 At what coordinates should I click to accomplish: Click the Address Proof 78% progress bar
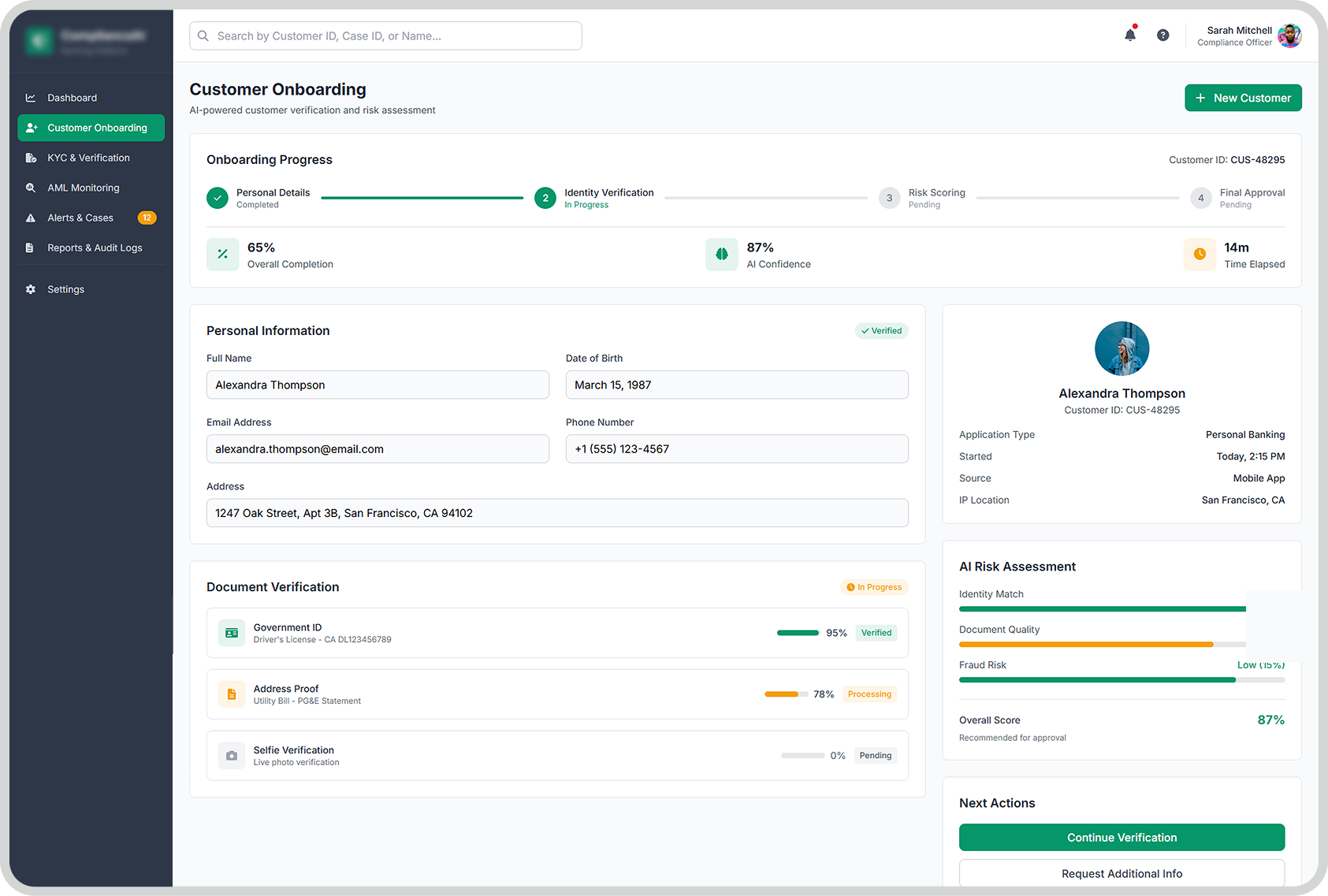[786, 694]
